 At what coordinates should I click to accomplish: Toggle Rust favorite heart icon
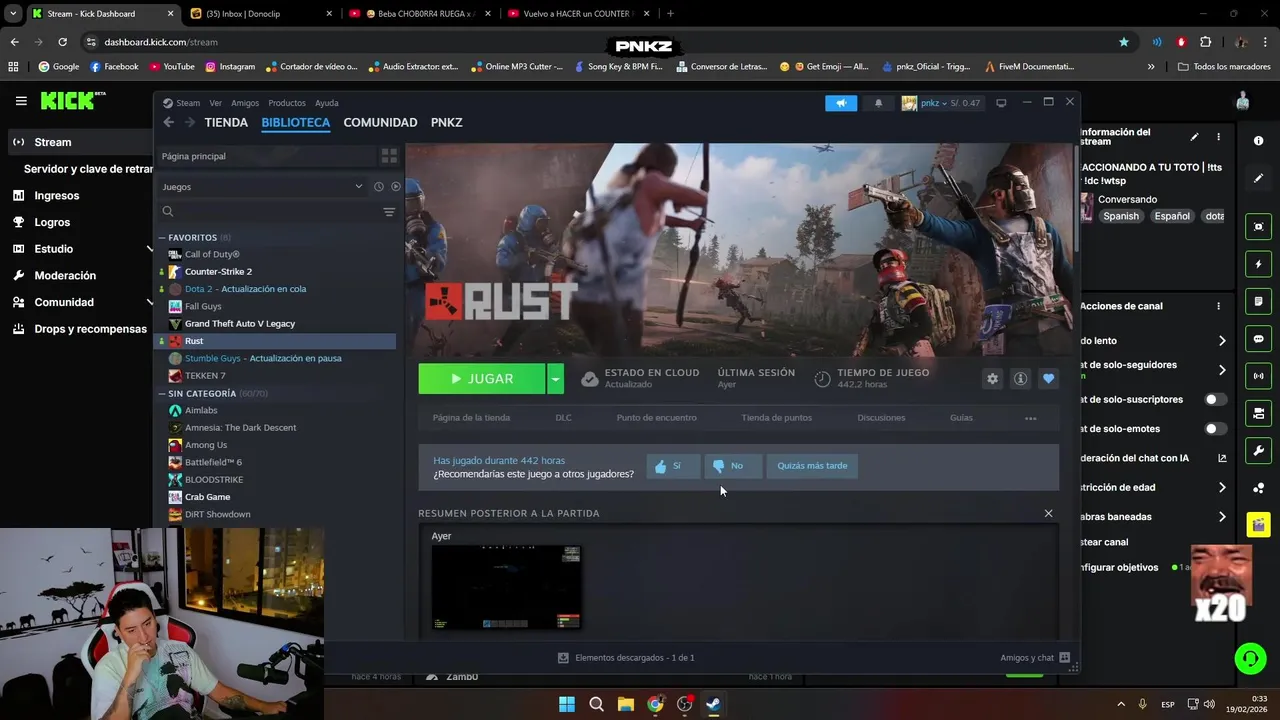tap(1048, 379)
